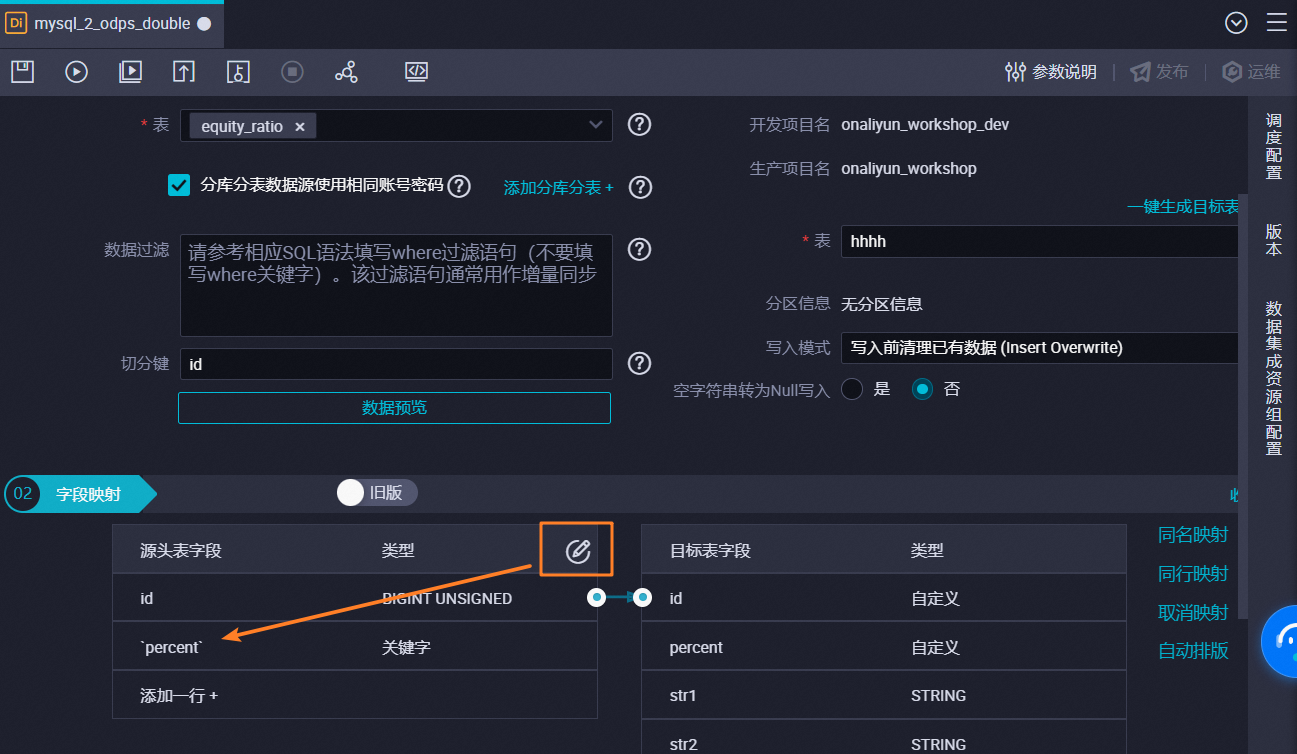
Task: Click 关键字 type cell of percent row
Action: tap(406, 647)
